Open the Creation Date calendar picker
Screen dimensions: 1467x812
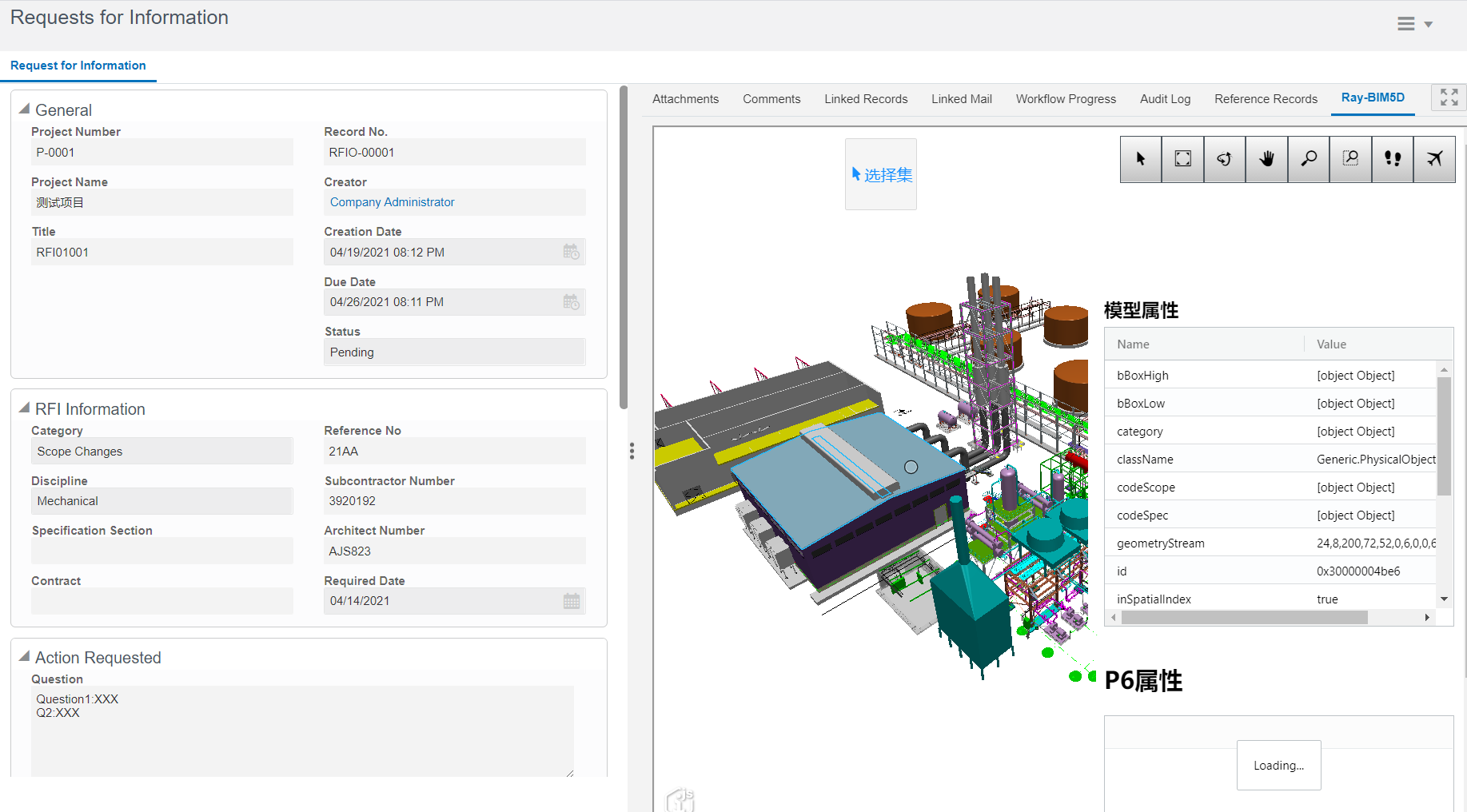(571, 253)
